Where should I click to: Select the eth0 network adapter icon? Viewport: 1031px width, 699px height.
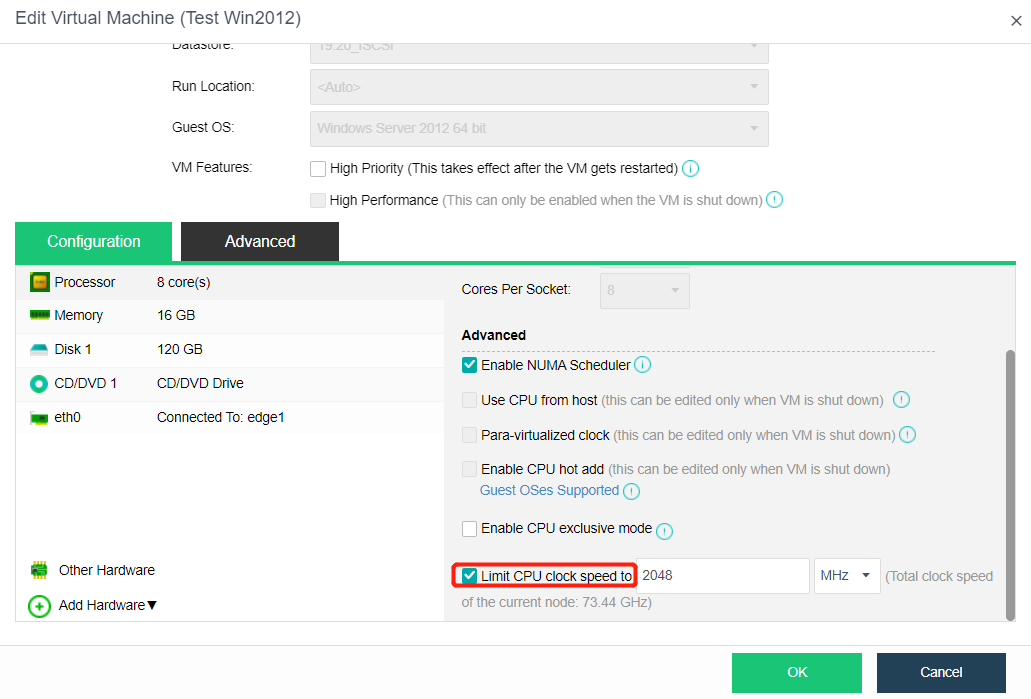coord(39,417)
